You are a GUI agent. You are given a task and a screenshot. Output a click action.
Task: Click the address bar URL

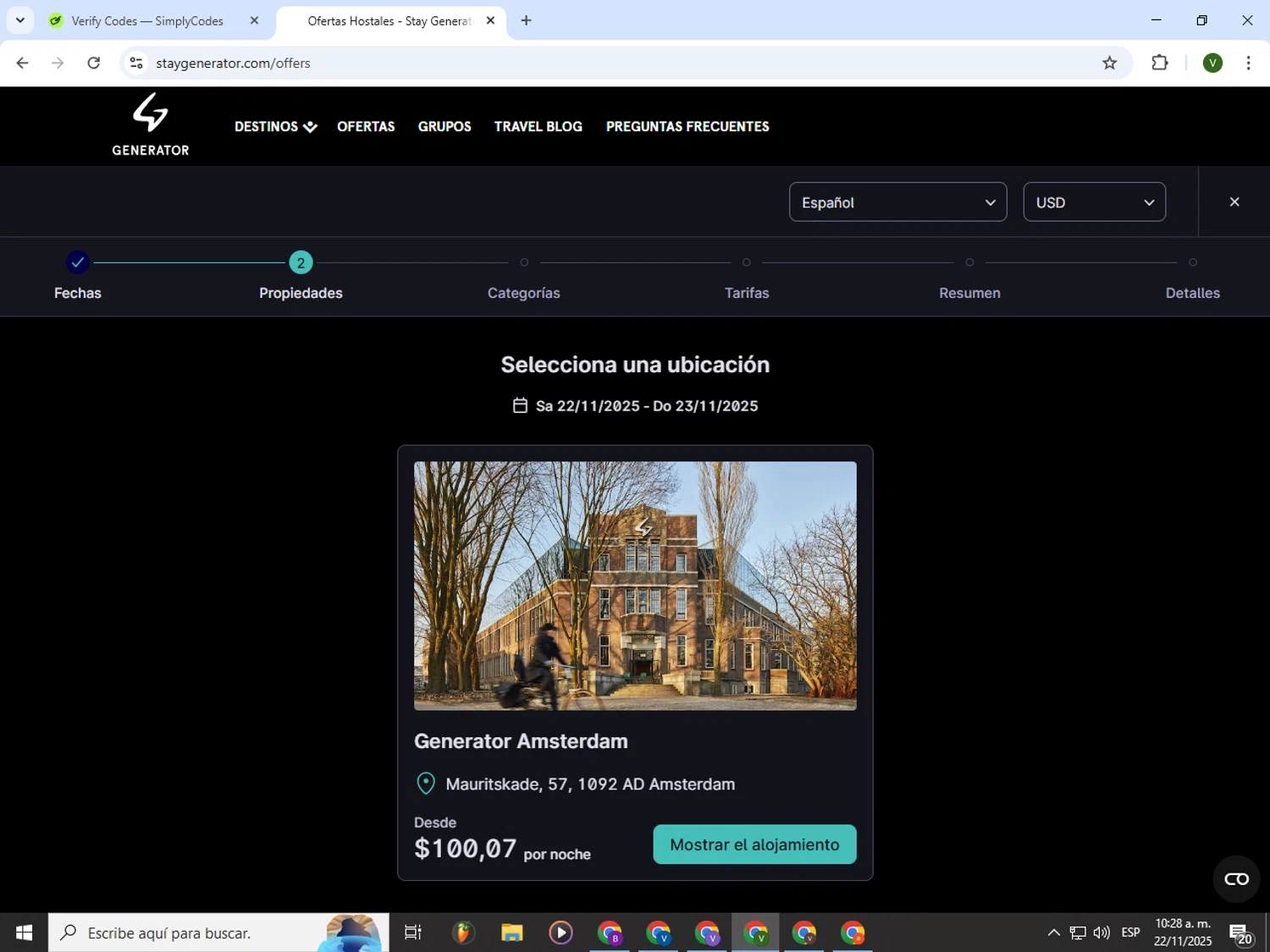[233, 63]
